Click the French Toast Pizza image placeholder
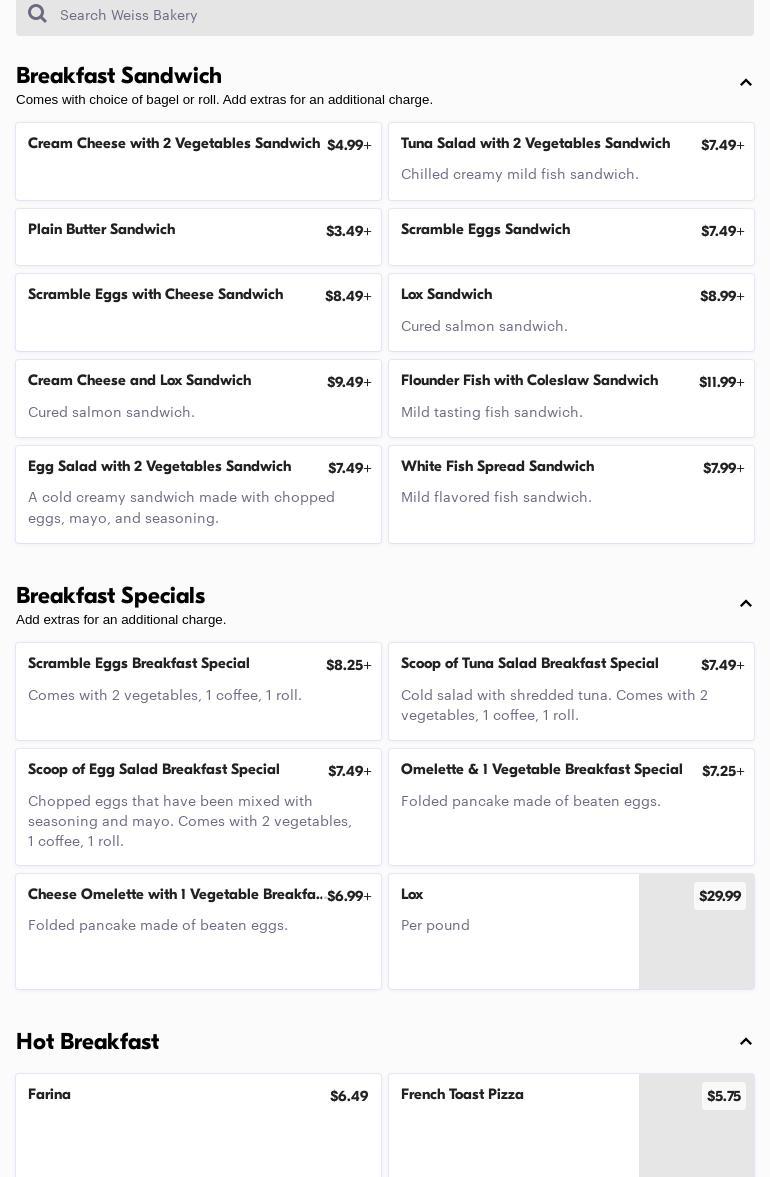This screenshot has width=770, height=1177. pyautogui.click(x=696, y=1125)
